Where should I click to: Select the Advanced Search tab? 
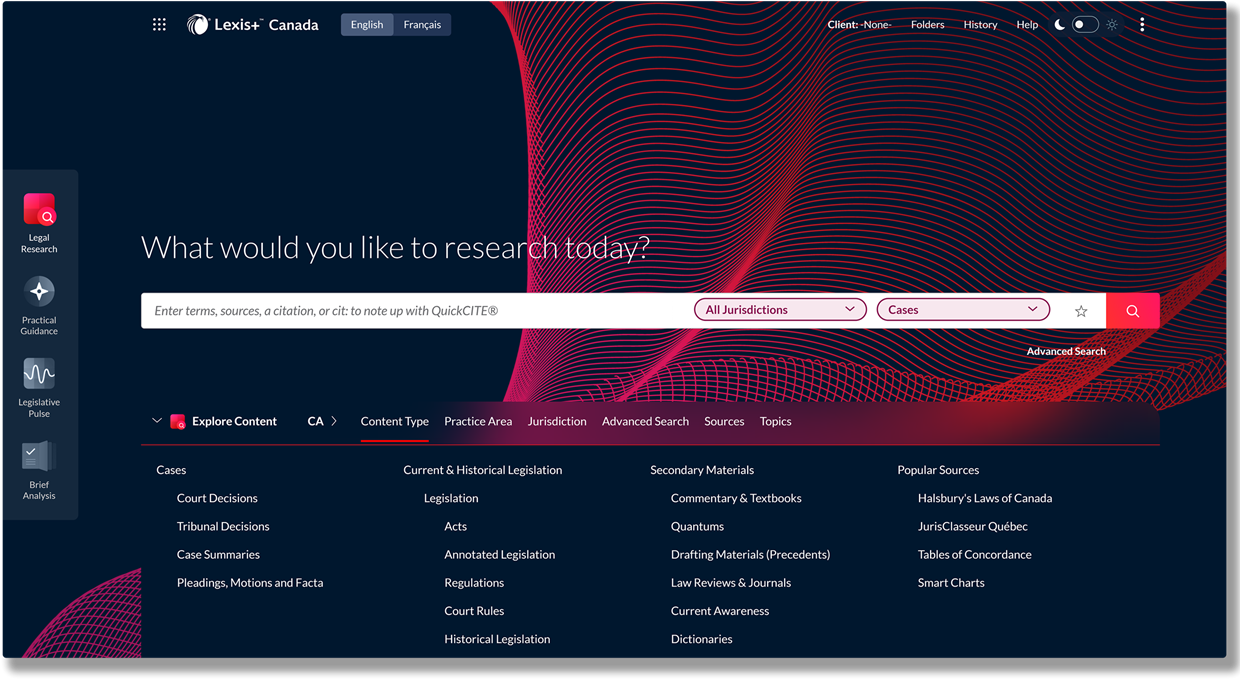pyautogui.click(x=645, y=421)
